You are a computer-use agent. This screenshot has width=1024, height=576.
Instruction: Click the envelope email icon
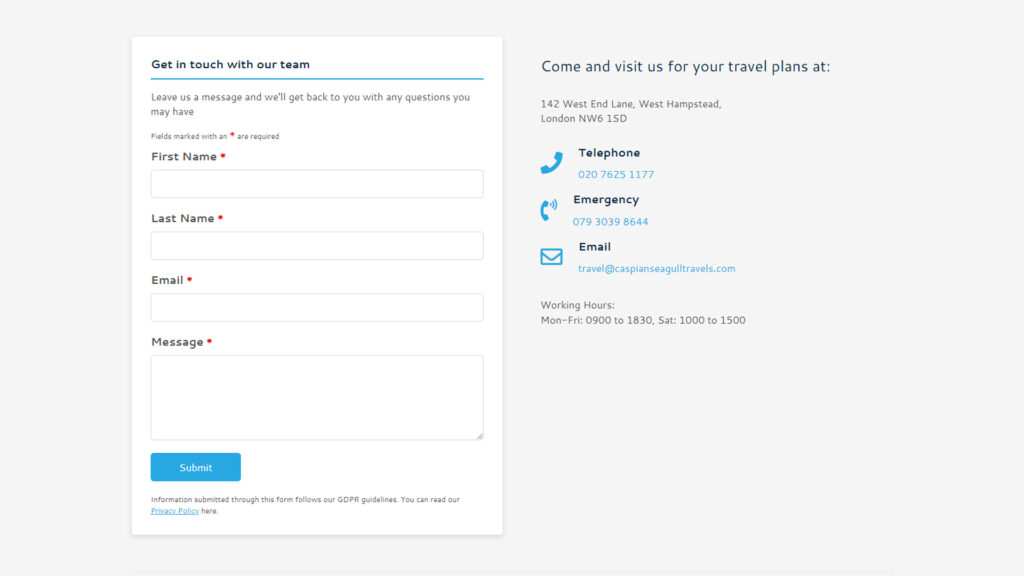[551, 257]
